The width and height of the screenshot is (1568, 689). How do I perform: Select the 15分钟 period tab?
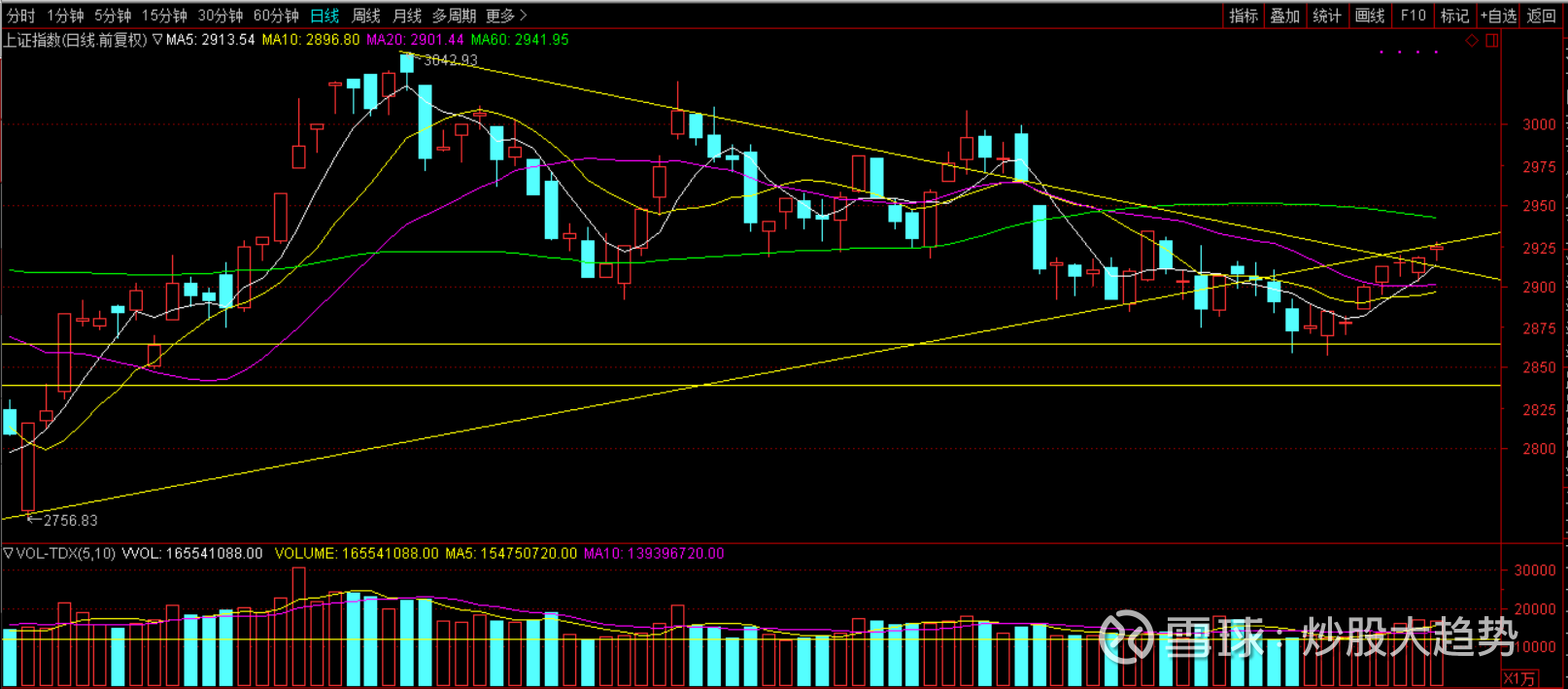point(164,16)
